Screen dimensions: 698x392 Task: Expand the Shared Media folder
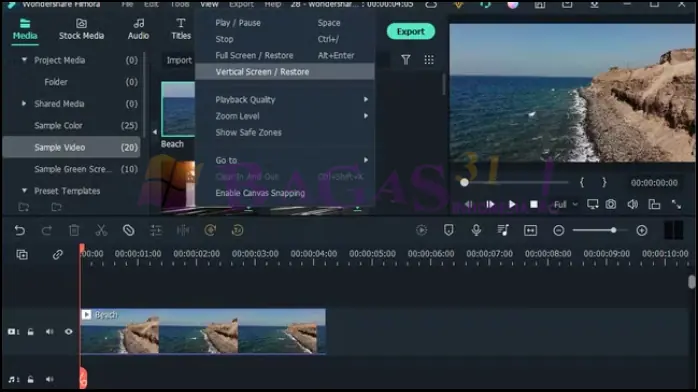click(24, 103)
